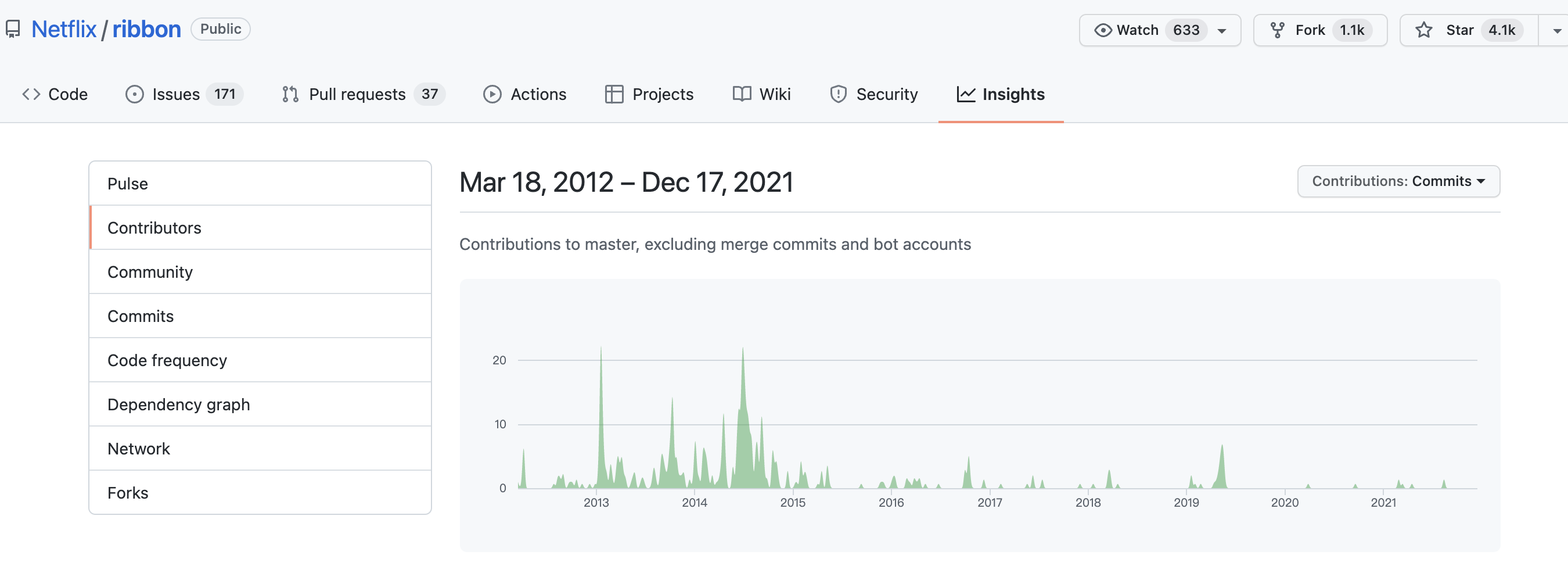Click the Actions play-circle icon

tap(492, 94)
